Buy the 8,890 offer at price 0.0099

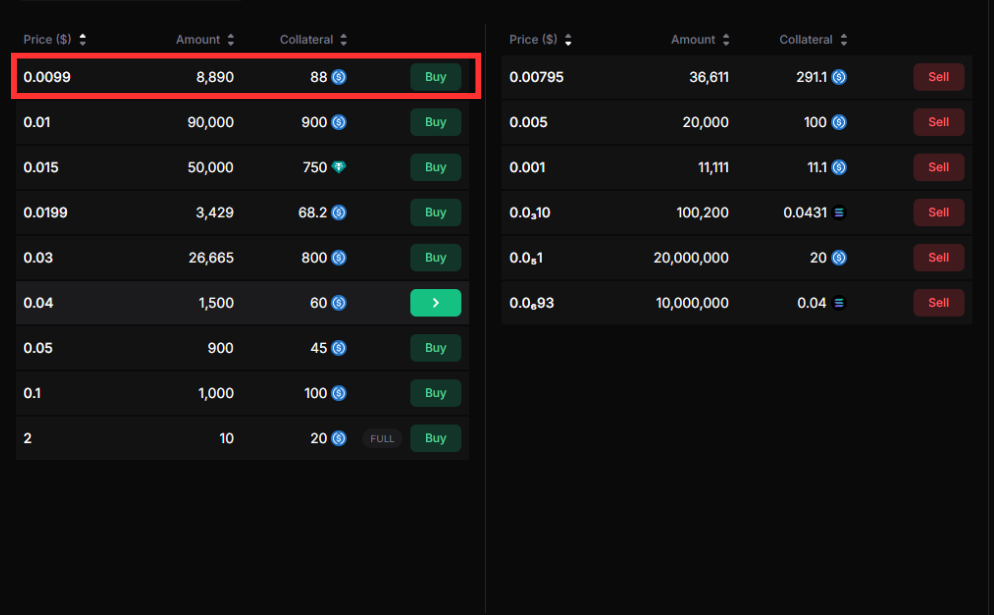point(435,77)
